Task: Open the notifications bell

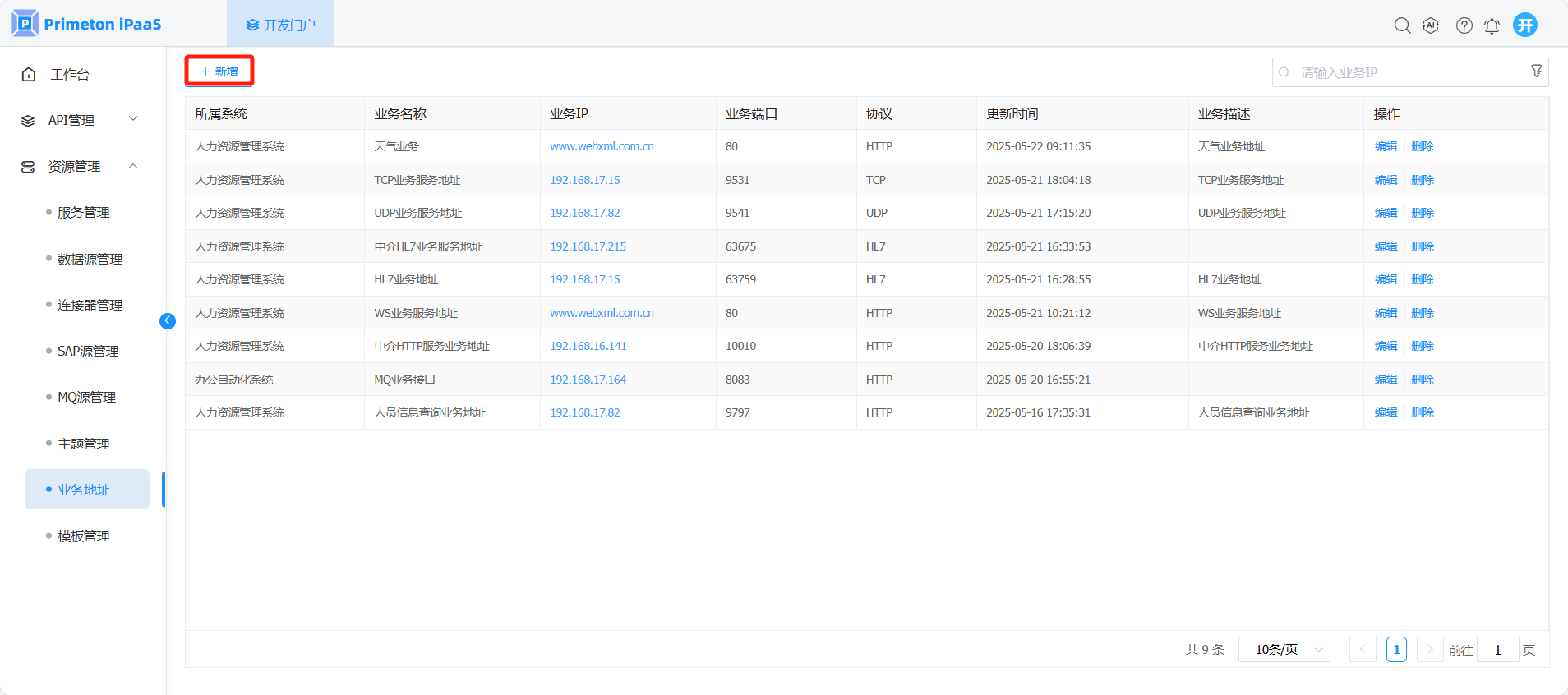Action: [1492, 25]
